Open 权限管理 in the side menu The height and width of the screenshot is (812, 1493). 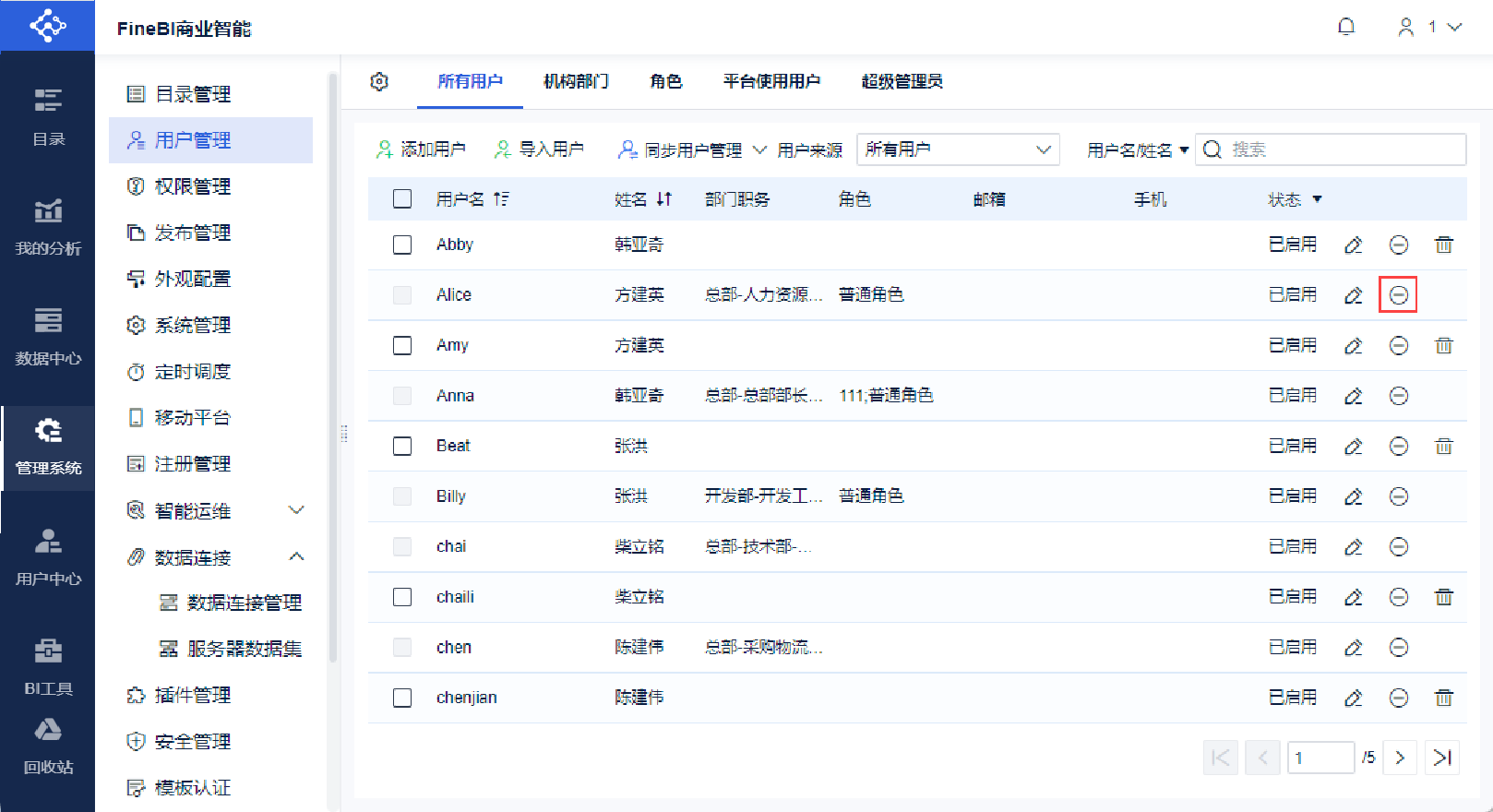192,186
